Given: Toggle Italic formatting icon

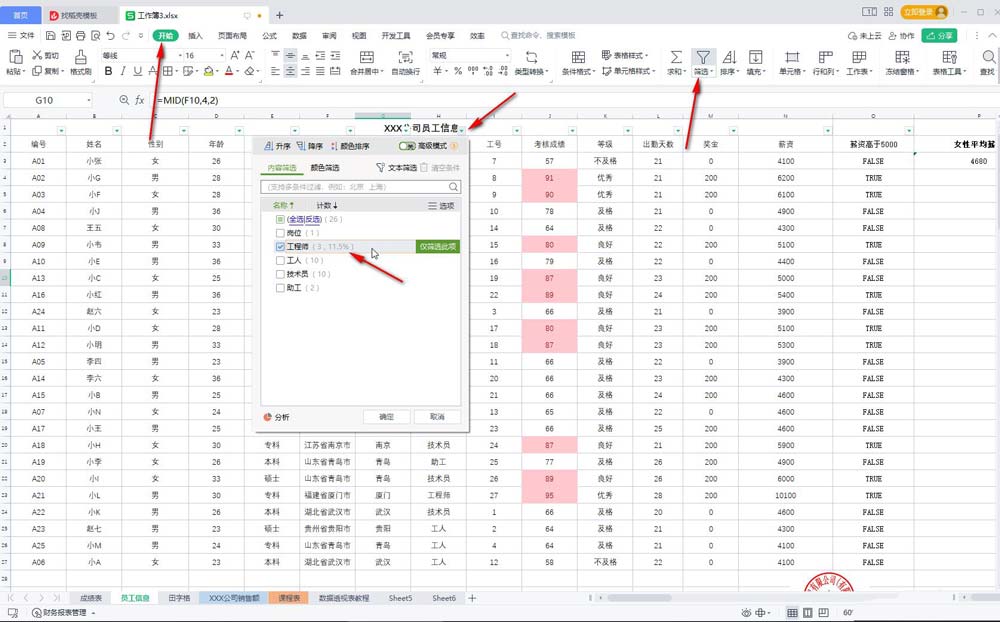Looking at the screenshot, I should coord(122,71).
